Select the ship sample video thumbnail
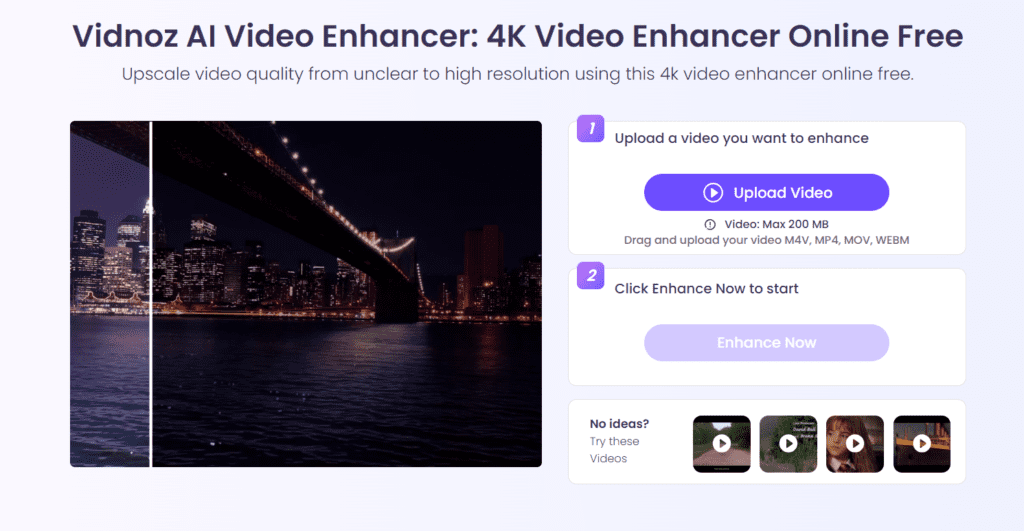Image resolution: width=1024 pixels, height=531 pixels. pos(921,444)
